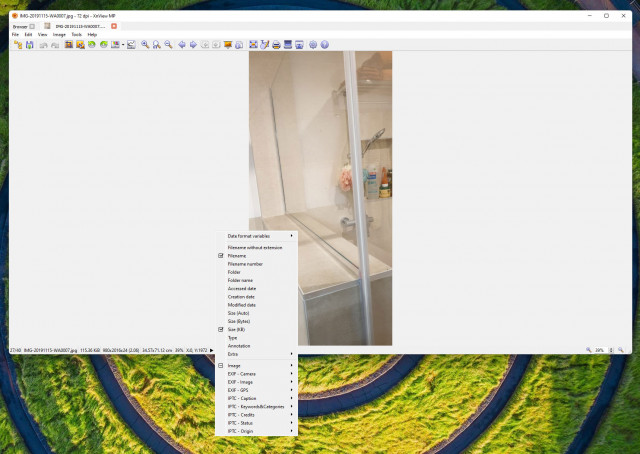Screen dimensions: 640x454
Task: Close the IMG-20191115 image tab
Action: coord(114,26)
